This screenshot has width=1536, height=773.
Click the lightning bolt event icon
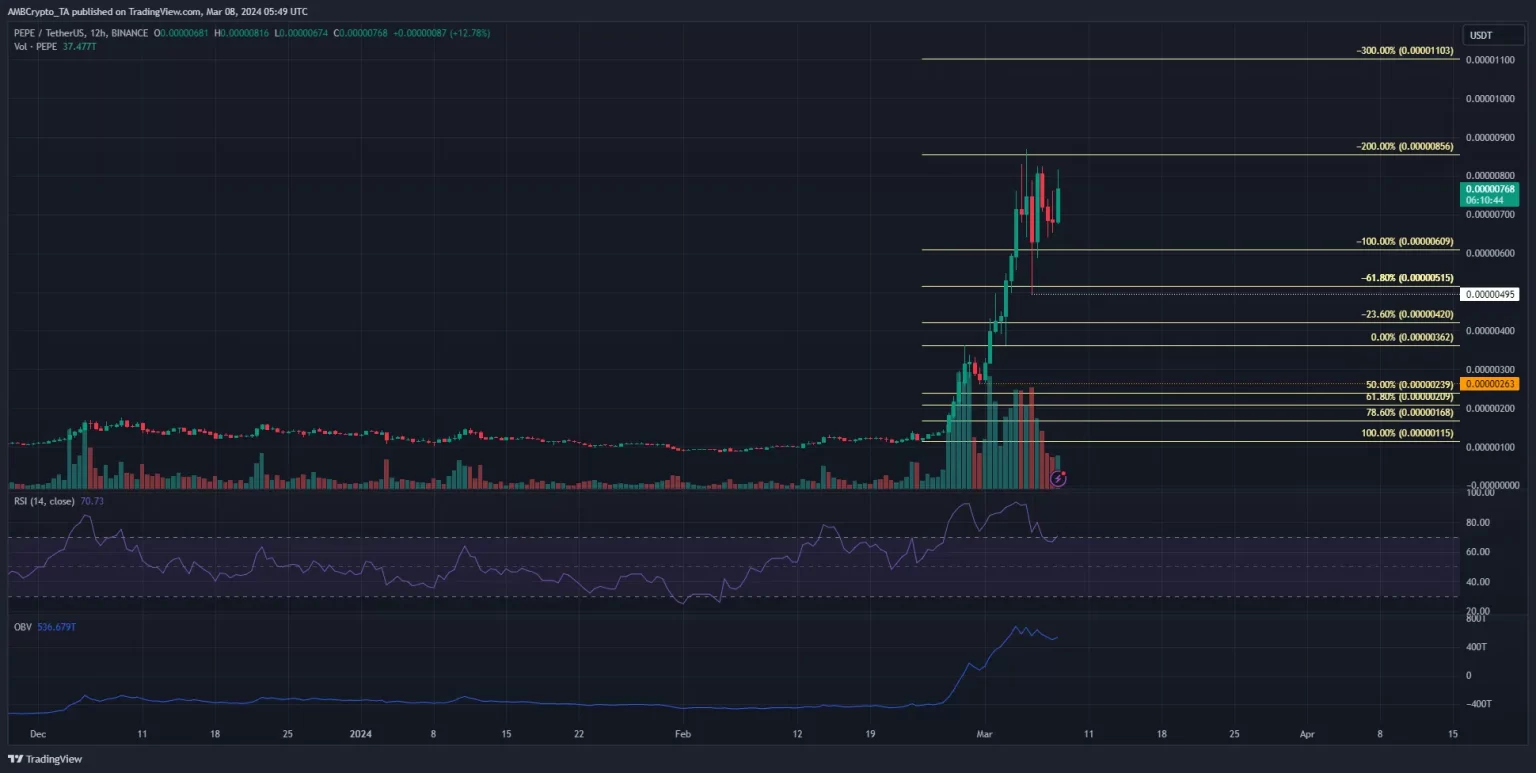pos(1058,479)
